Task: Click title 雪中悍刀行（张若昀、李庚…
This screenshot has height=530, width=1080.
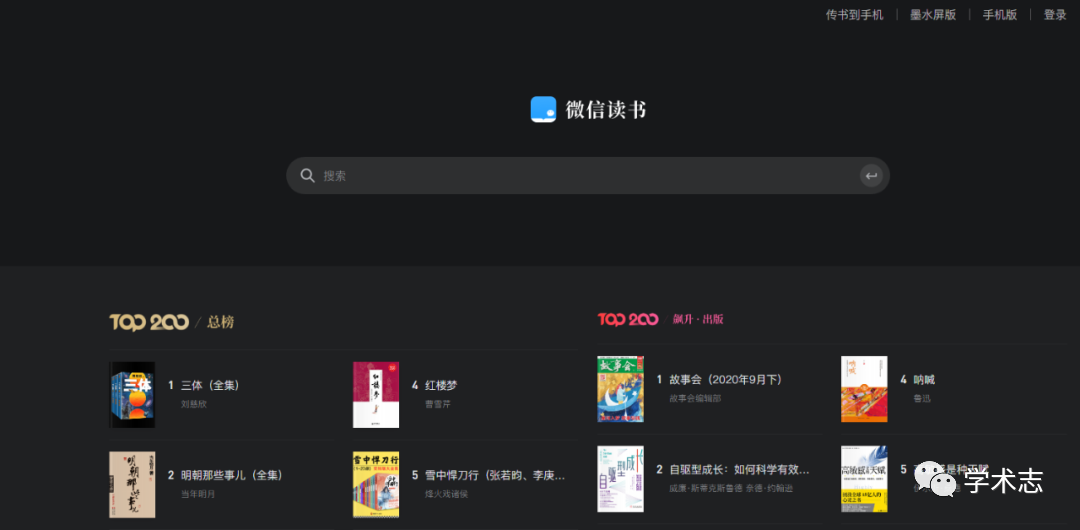Action: (495, 475)
